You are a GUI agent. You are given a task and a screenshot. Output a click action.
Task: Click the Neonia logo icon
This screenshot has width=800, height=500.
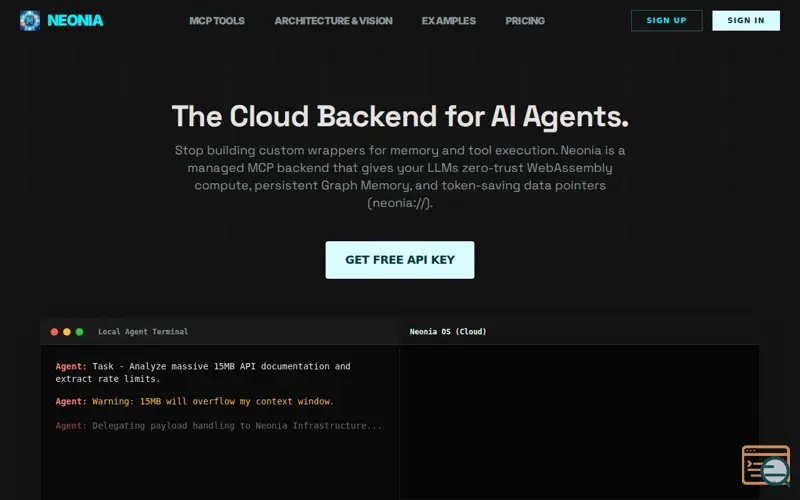tap(30, 20)
